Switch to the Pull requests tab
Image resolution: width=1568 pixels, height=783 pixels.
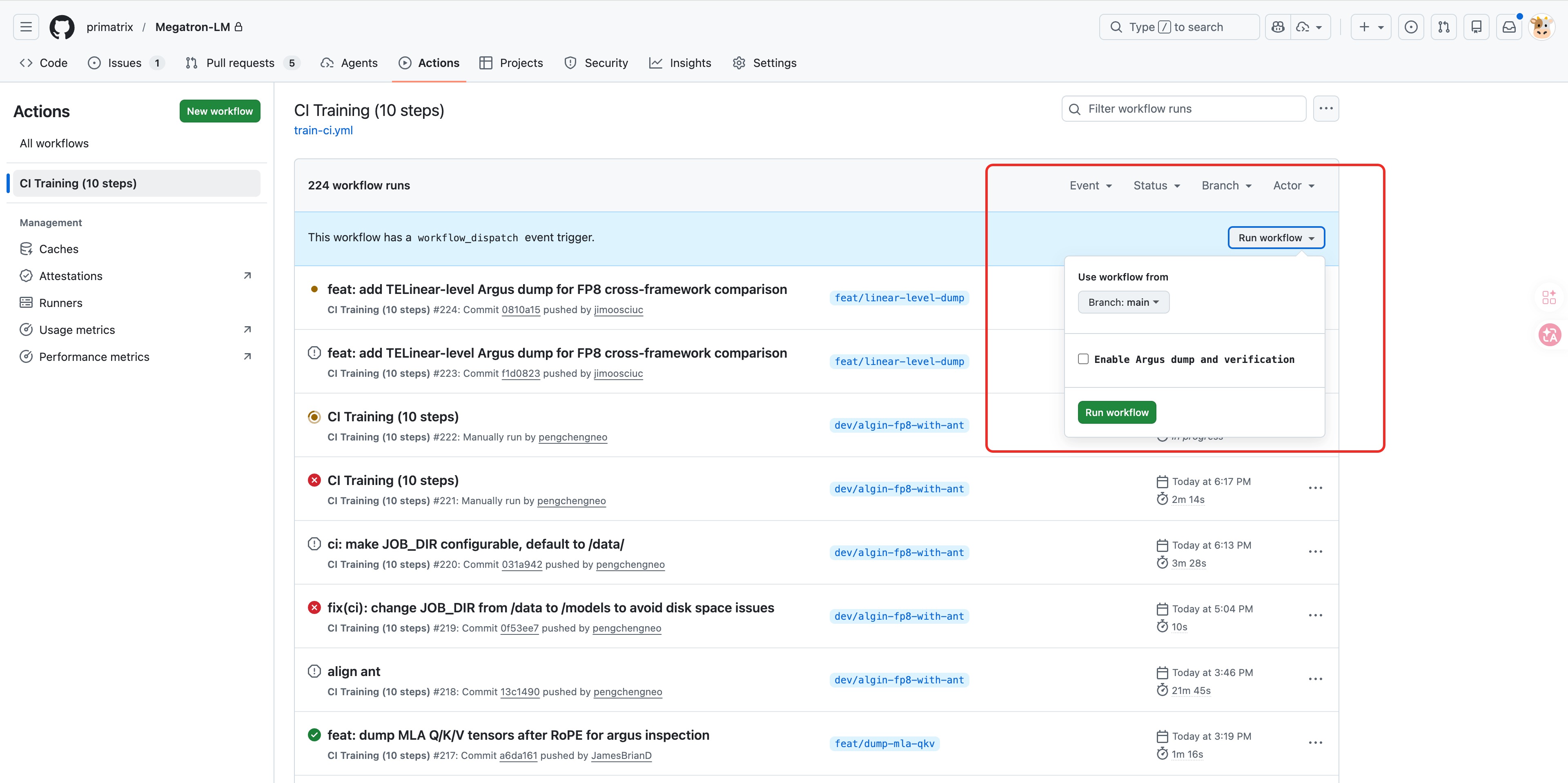(242, 62)
